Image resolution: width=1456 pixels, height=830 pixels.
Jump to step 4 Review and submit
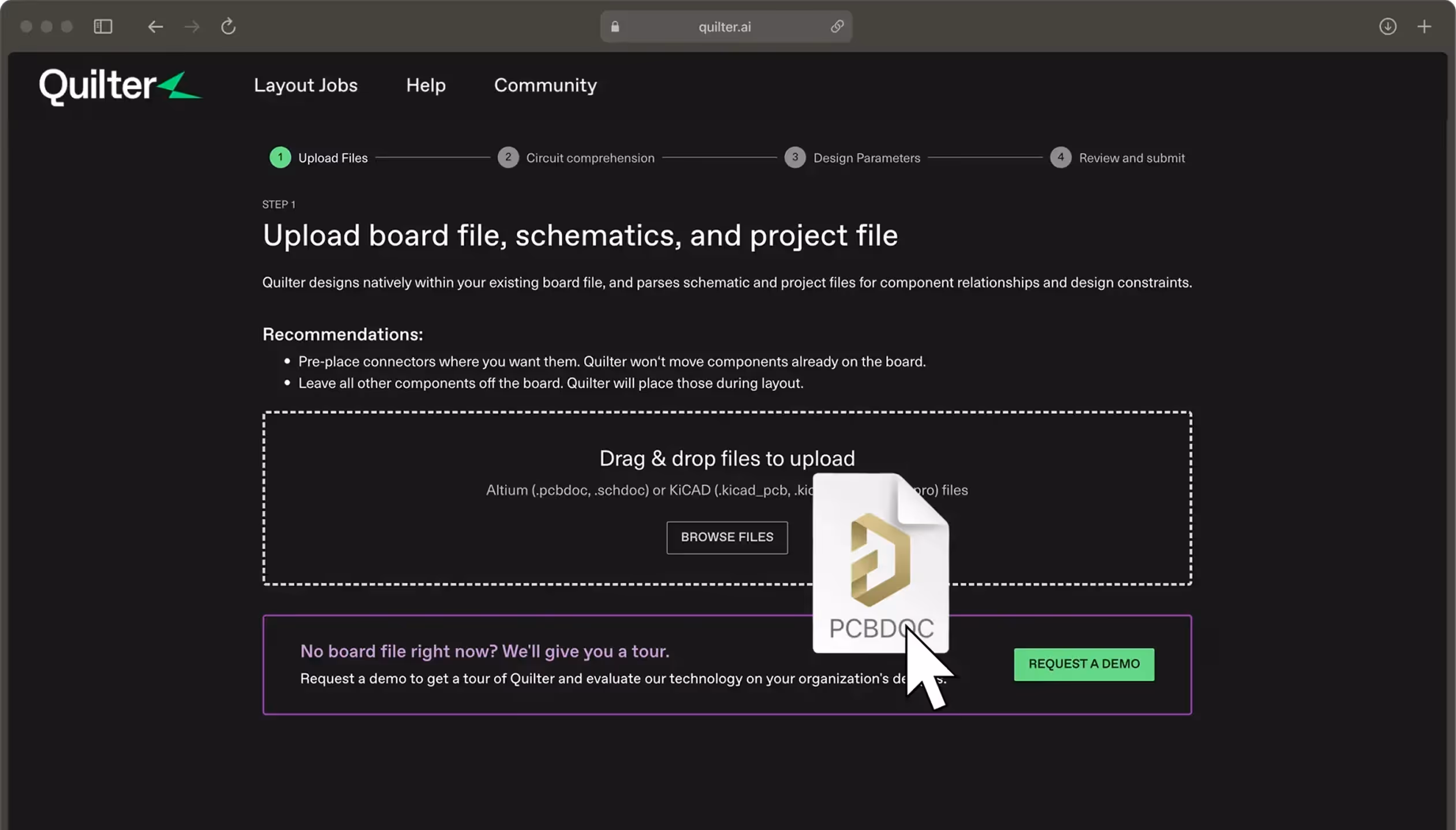tap(1117, 158)
